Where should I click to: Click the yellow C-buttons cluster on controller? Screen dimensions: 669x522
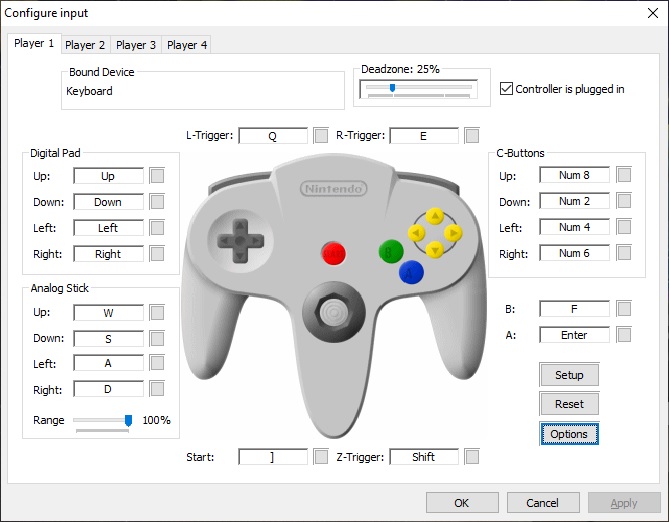(x=435, y=232)
